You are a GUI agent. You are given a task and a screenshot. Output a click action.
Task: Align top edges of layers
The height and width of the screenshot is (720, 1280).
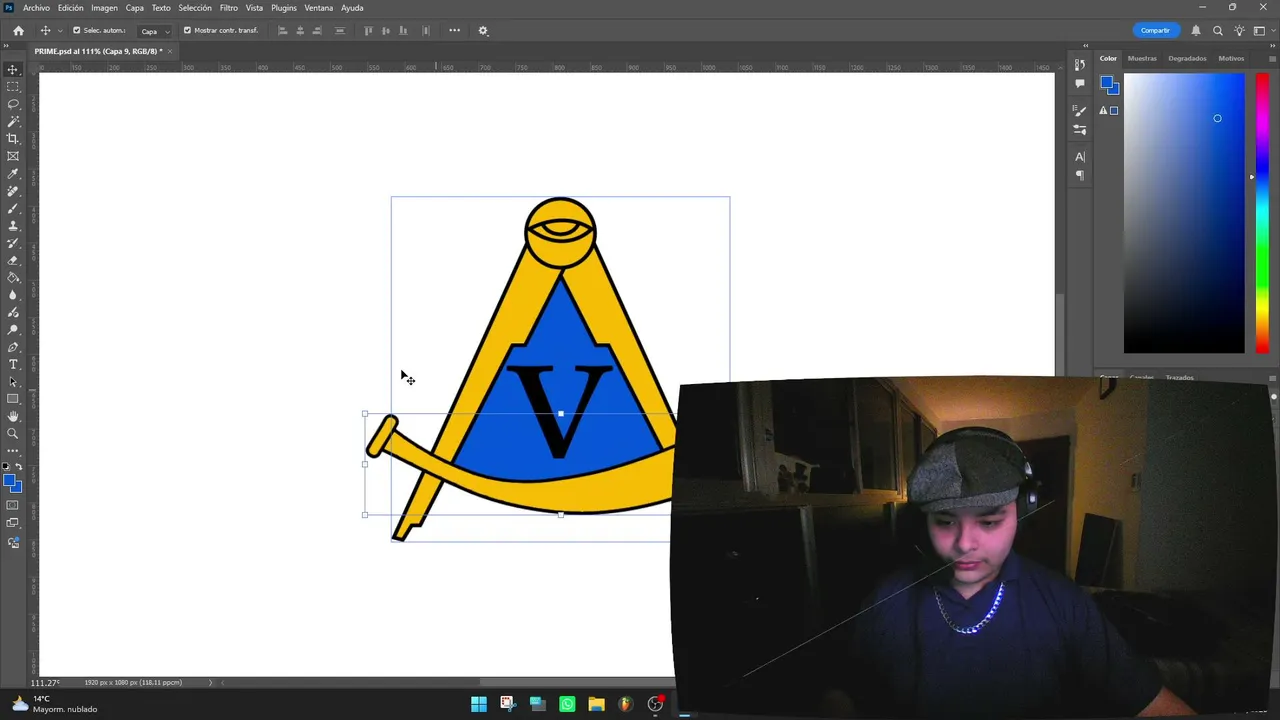coord(368,30)
